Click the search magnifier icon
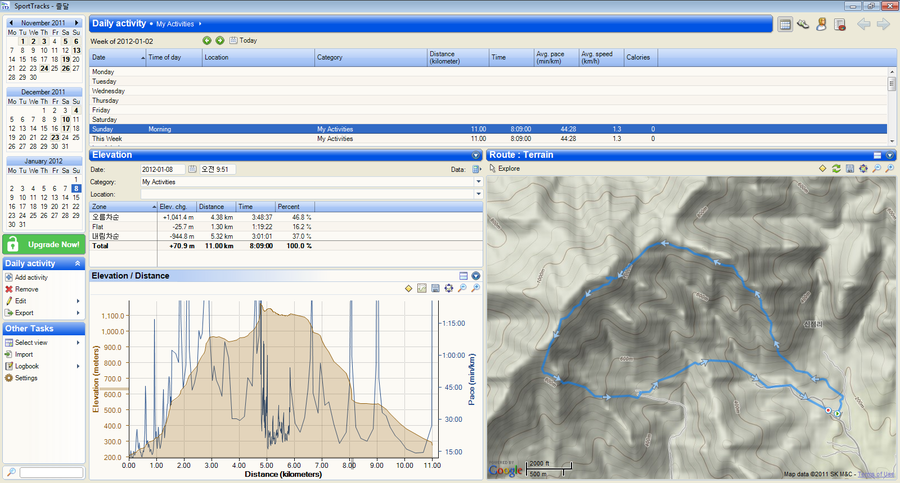 11,472
